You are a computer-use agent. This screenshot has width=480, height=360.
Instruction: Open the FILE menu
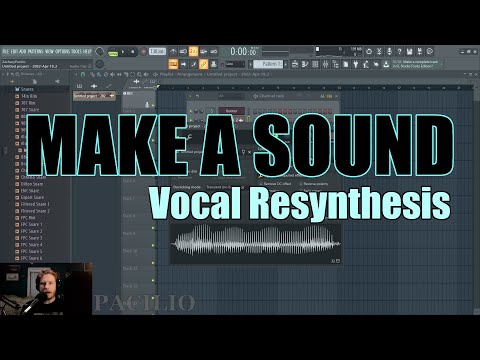click(6, 51)
